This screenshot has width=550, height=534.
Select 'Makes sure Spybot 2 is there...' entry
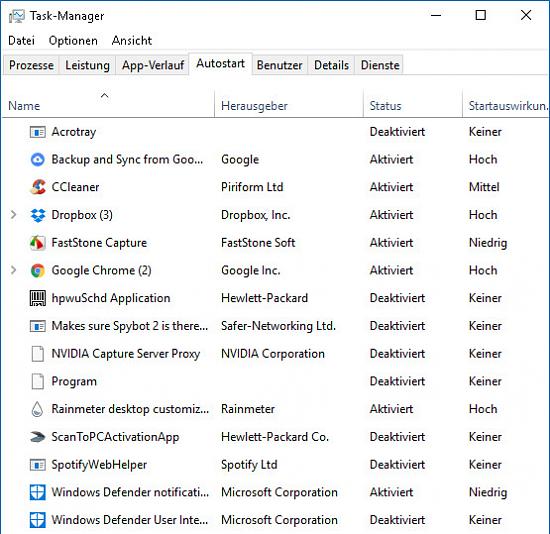[130, 326]
